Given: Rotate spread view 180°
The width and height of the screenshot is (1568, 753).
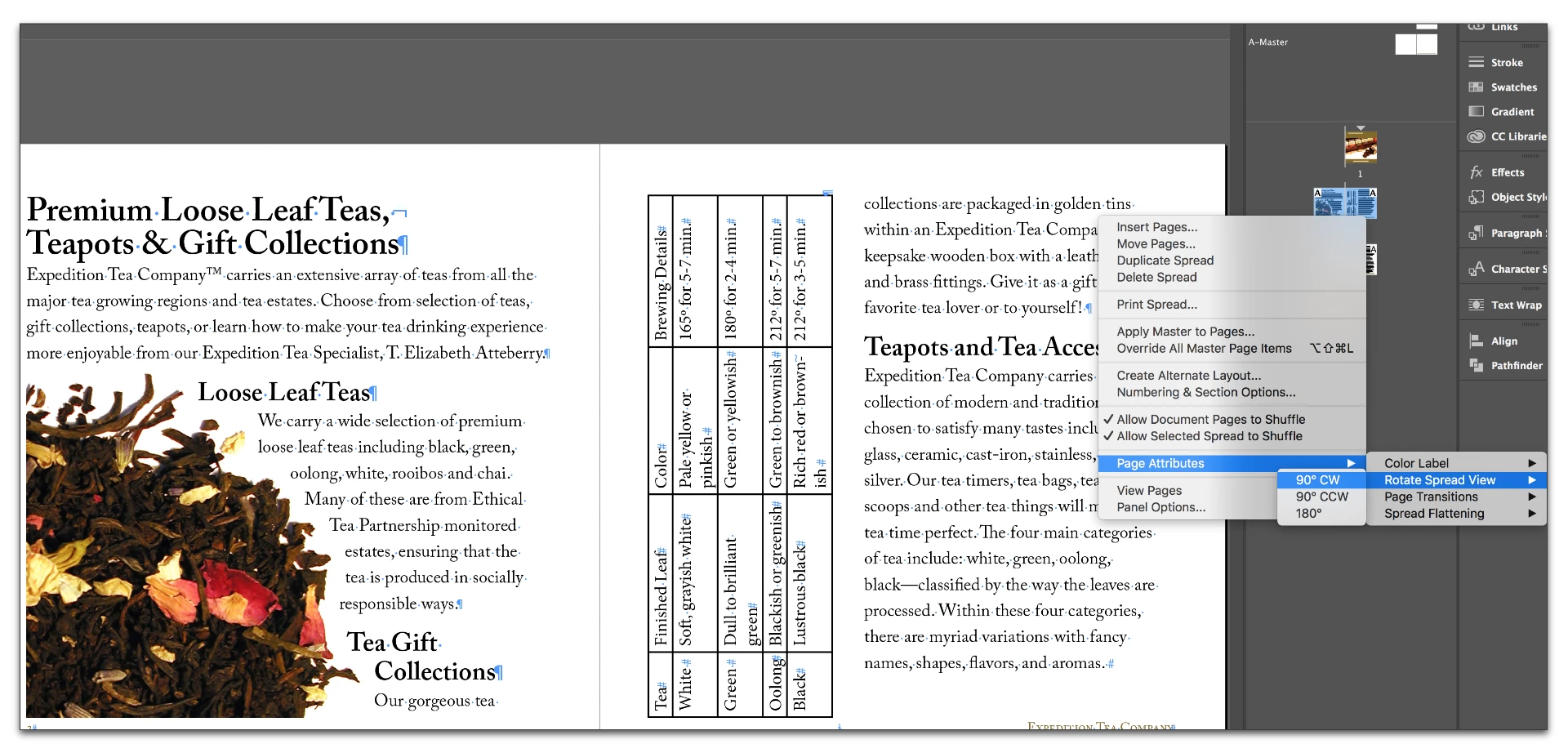Looking at the screenshot, I should [1321, 514].
